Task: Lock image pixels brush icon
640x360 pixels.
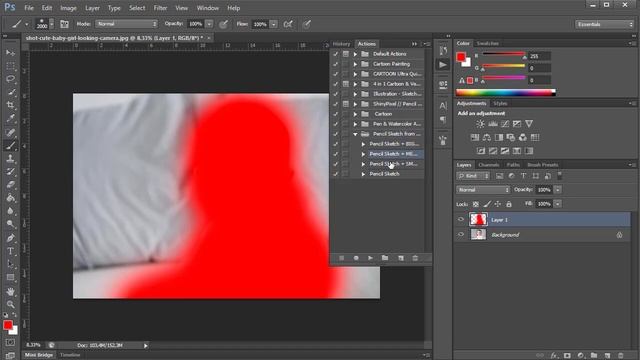Action: point(487,204)
